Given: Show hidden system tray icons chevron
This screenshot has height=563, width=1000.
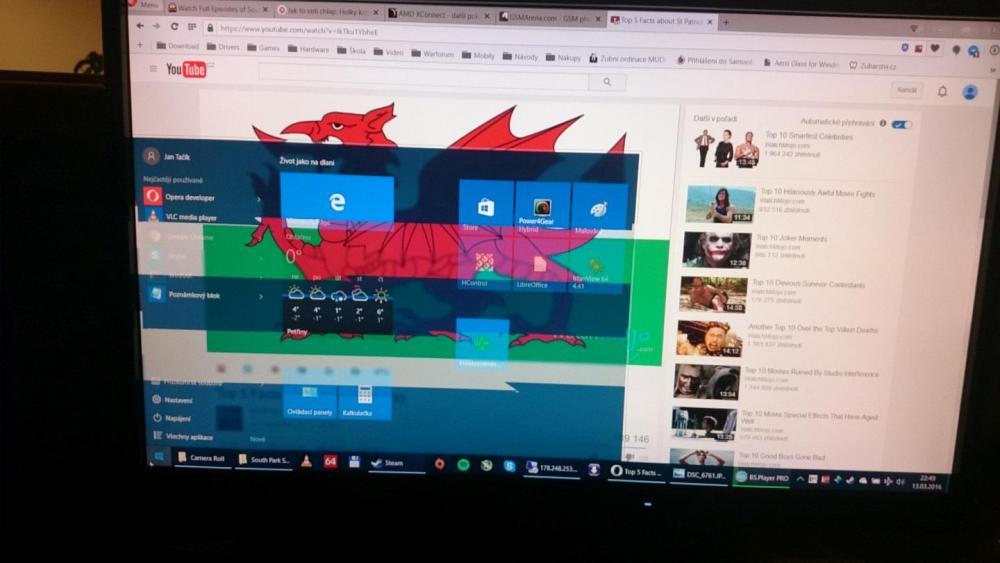Looking at the screenshot, I should 800,478.
